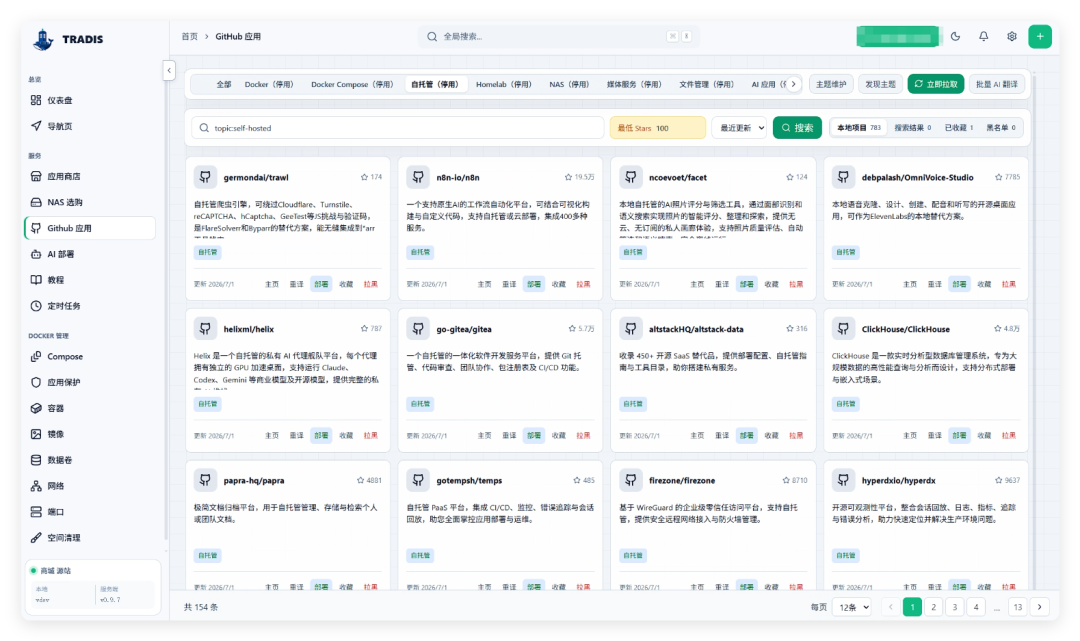Collapse the sidebar with the arrow handle
Viewport: 1080px width, 641px height.
[x=169, y=70]
